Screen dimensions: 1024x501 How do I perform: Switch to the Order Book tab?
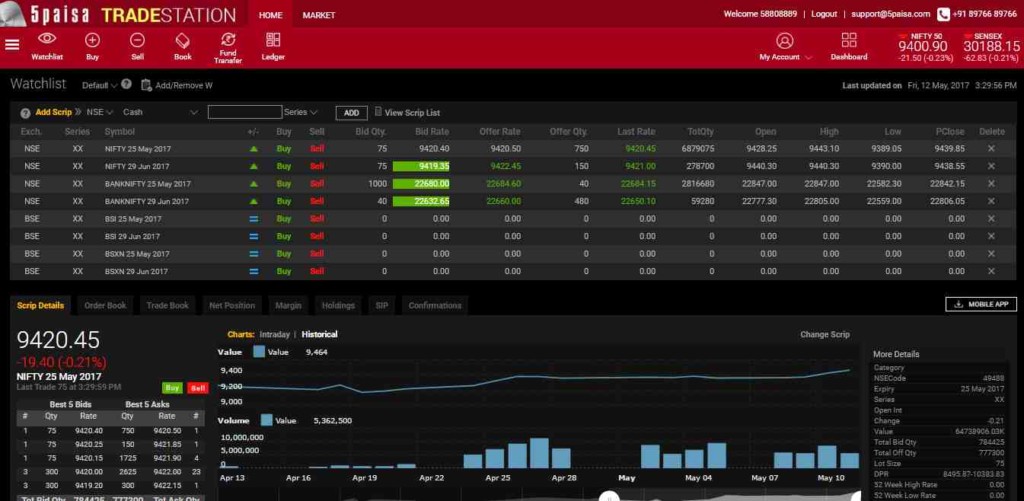(x=105, y=305)
